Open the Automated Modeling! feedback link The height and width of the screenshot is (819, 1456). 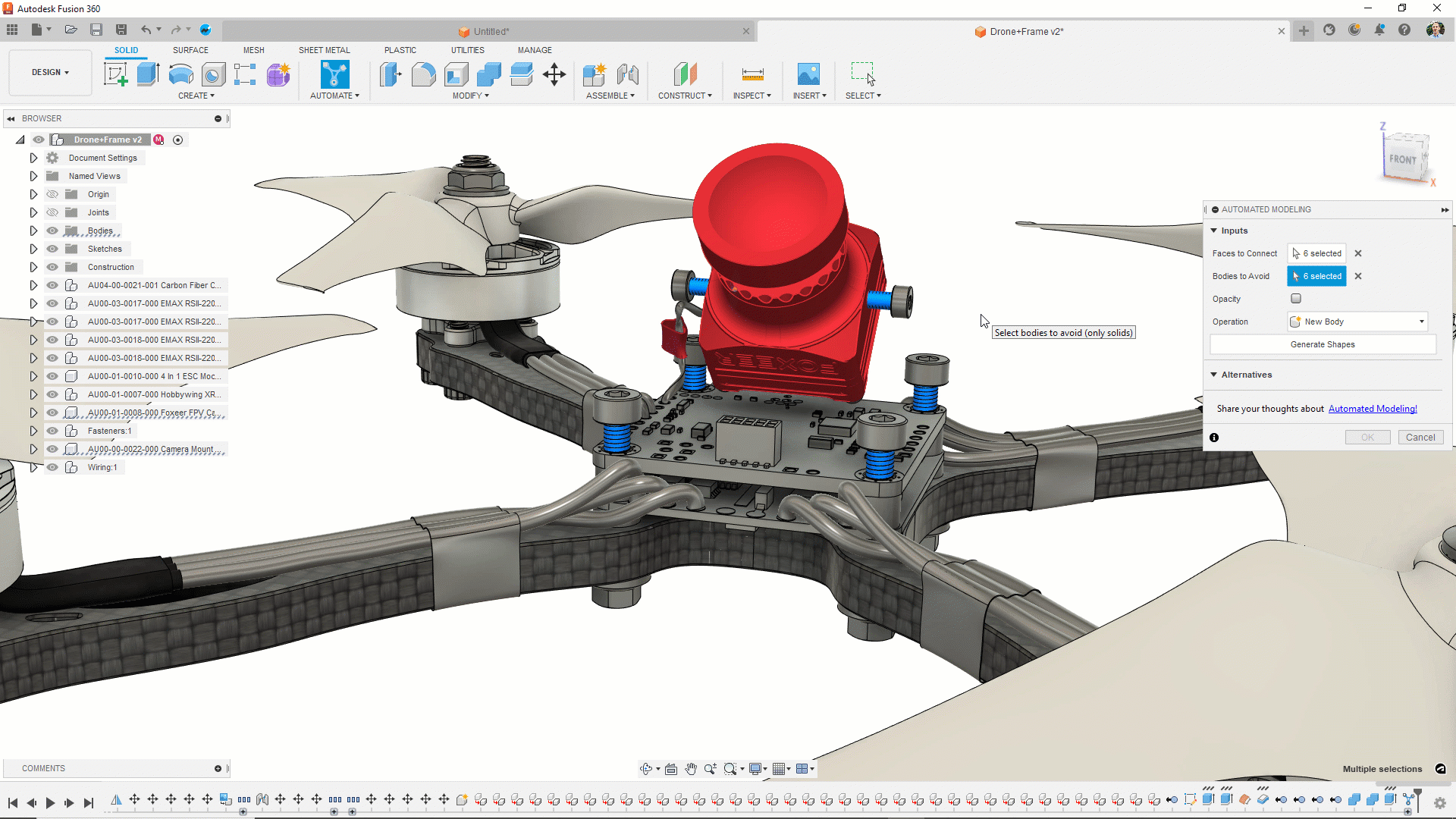[1373, 409]
